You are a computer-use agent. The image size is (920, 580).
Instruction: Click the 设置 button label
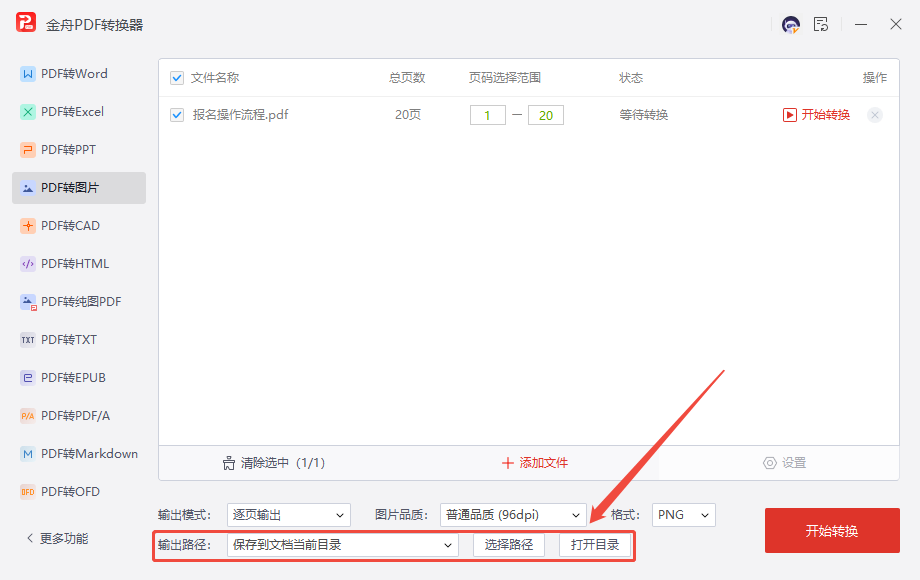pos(794,463)
